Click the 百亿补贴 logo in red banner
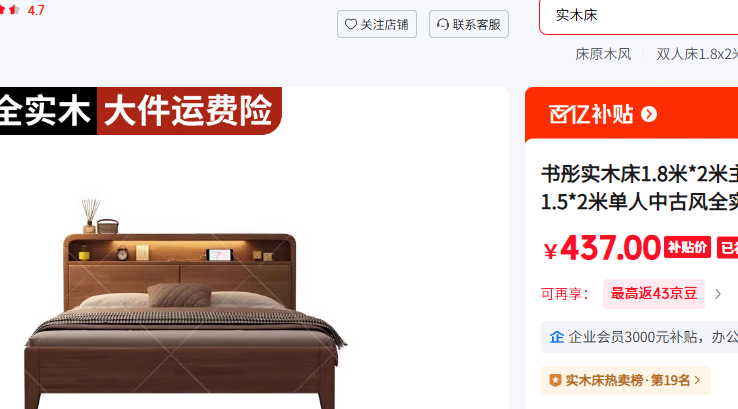 [591, 114]
